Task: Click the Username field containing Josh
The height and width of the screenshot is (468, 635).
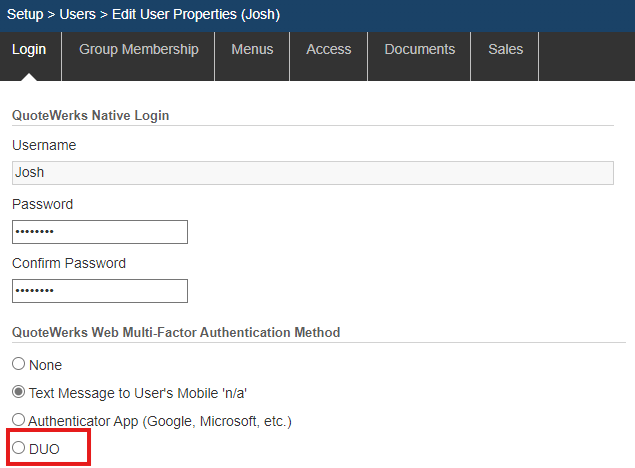Action: click(x=312, y=172)
